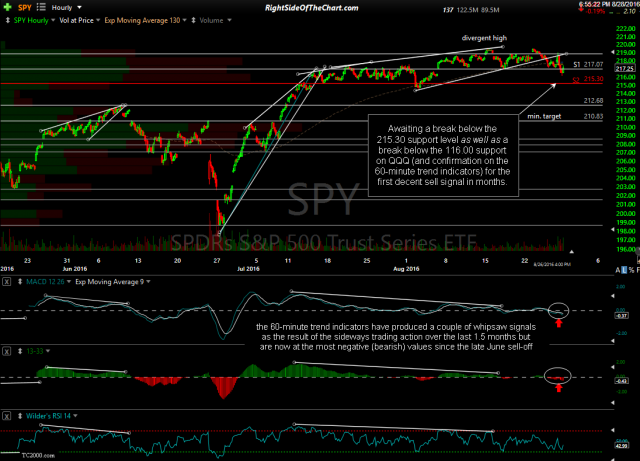Open Exp Moving Average 9 dropdown

pos(148,282)
